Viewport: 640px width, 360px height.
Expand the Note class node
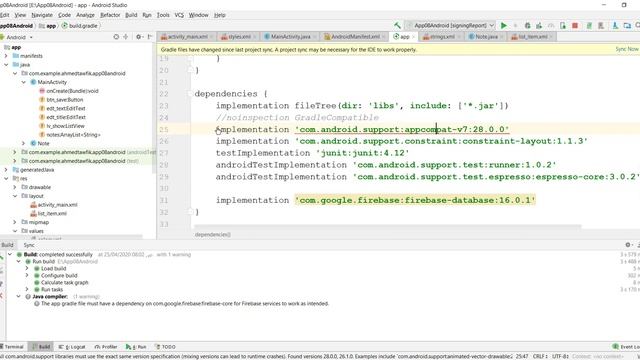23,143
